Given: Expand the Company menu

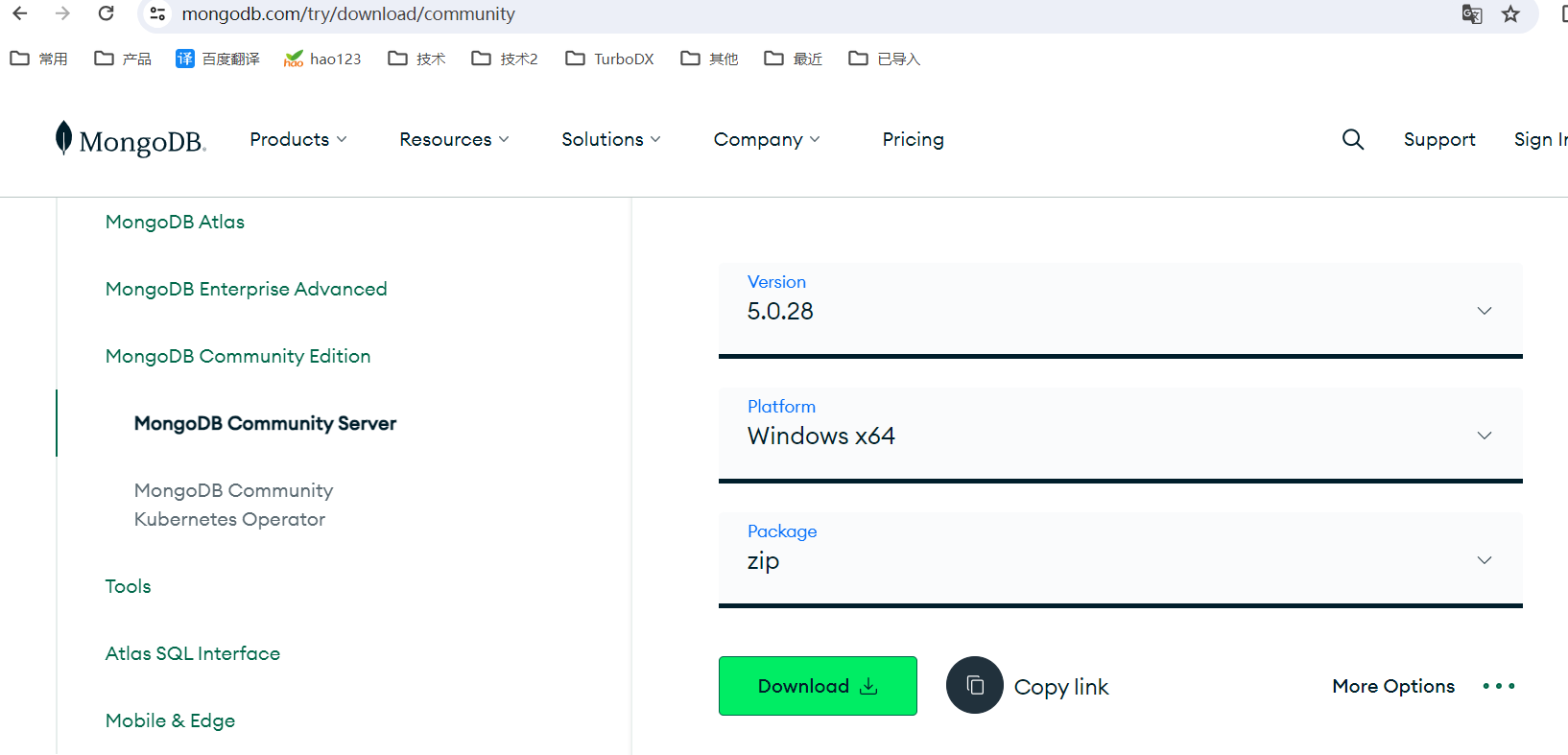Looking at the screenshot, I should tap(768, 139).
